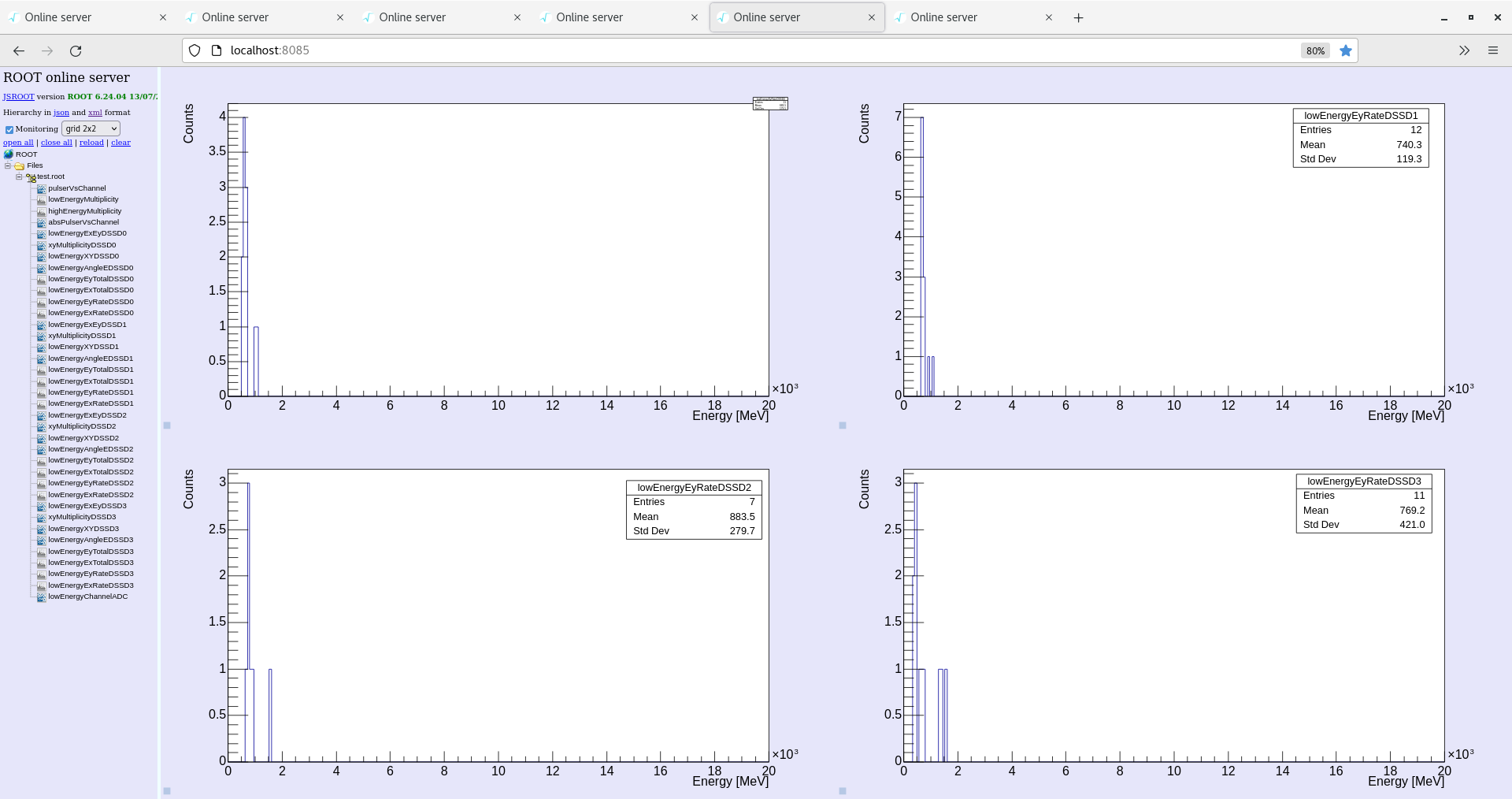Disable the Monitoring checkbox
The height and width of the screenshot is (799, 1512).
[9, 128]
